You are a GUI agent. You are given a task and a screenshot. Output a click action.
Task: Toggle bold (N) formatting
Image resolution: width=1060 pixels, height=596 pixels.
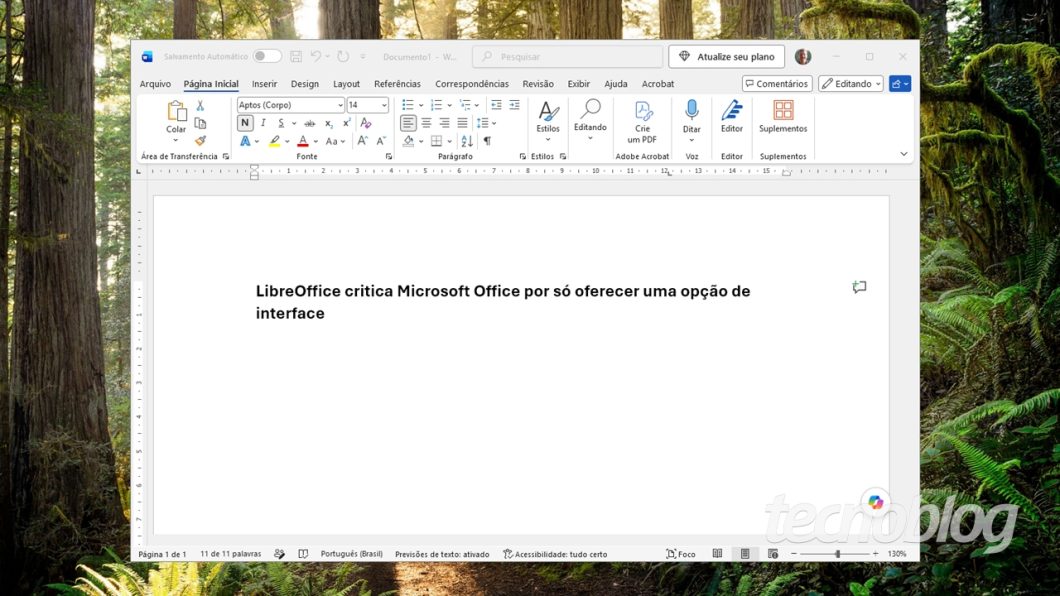coord(245,123)
